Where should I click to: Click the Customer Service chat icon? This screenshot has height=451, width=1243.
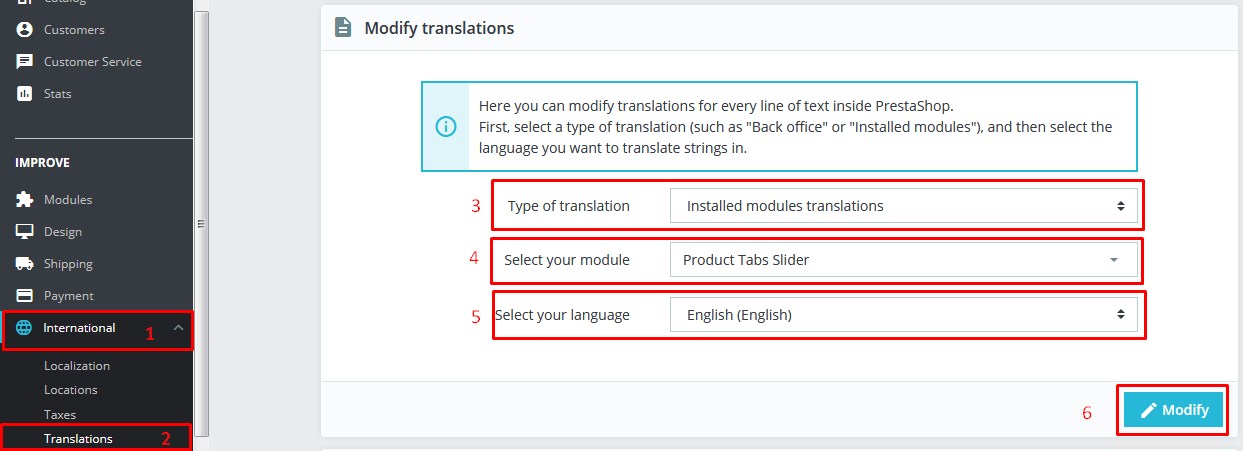24,62
